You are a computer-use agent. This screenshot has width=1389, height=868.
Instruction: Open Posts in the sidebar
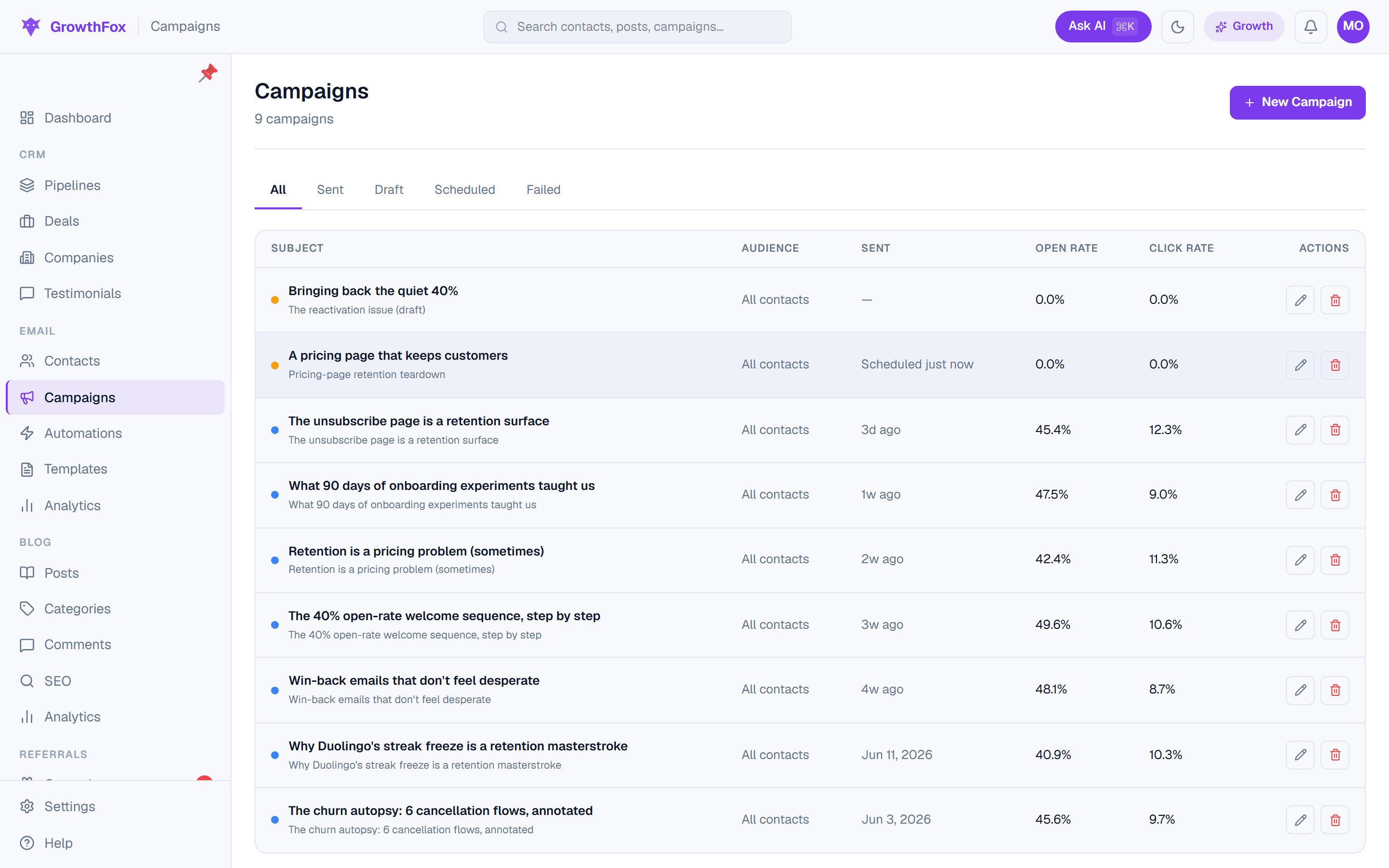coord(115,572)
